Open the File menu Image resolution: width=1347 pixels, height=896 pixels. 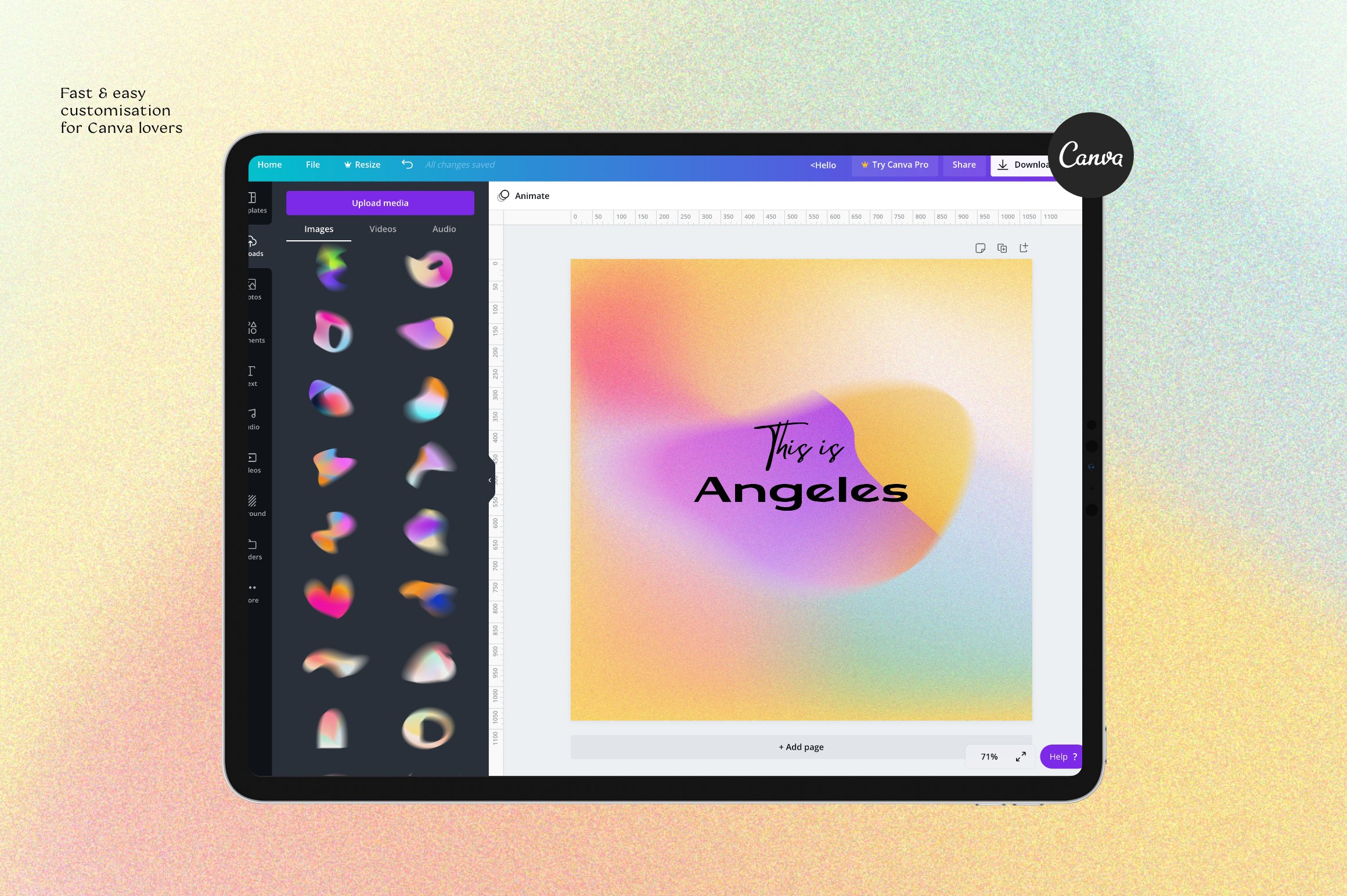point(312,164)
